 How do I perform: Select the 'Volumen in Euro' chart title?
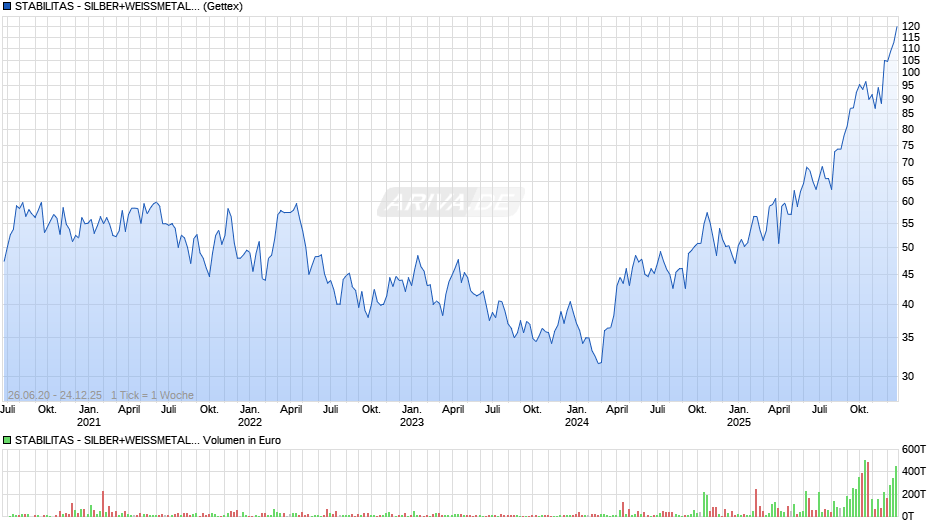click(x=147, y=440)
